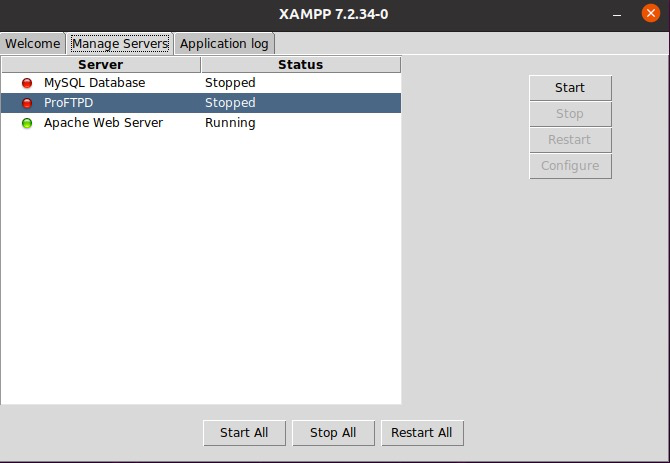The width and height of the screenshot is (670, 463).
Task: Open the Welcome tab
Action: coord(32,44)
